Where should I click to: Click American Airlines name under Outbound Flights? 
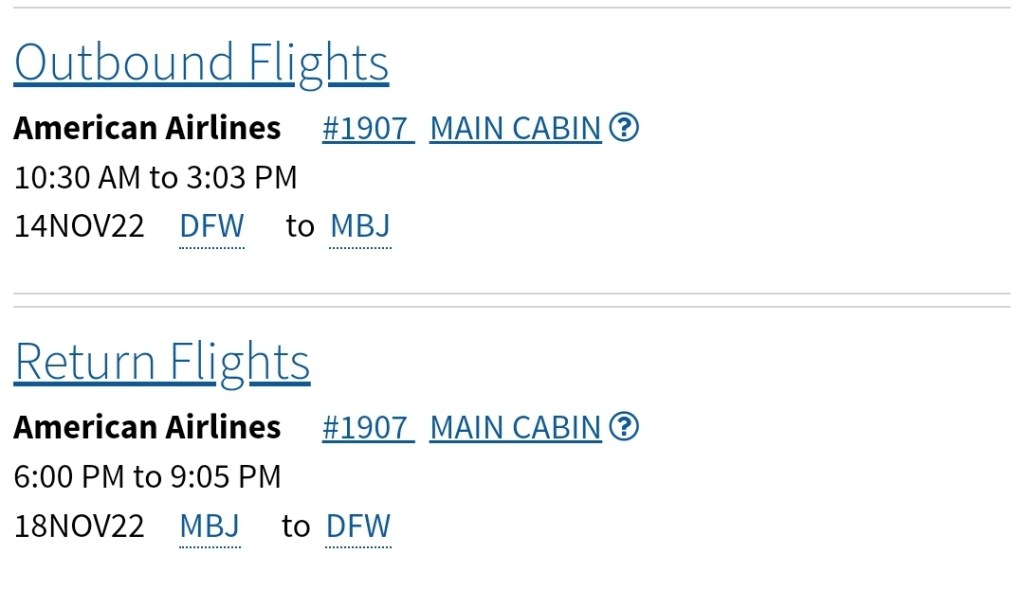pyautogui.click(x=147, y=128)
